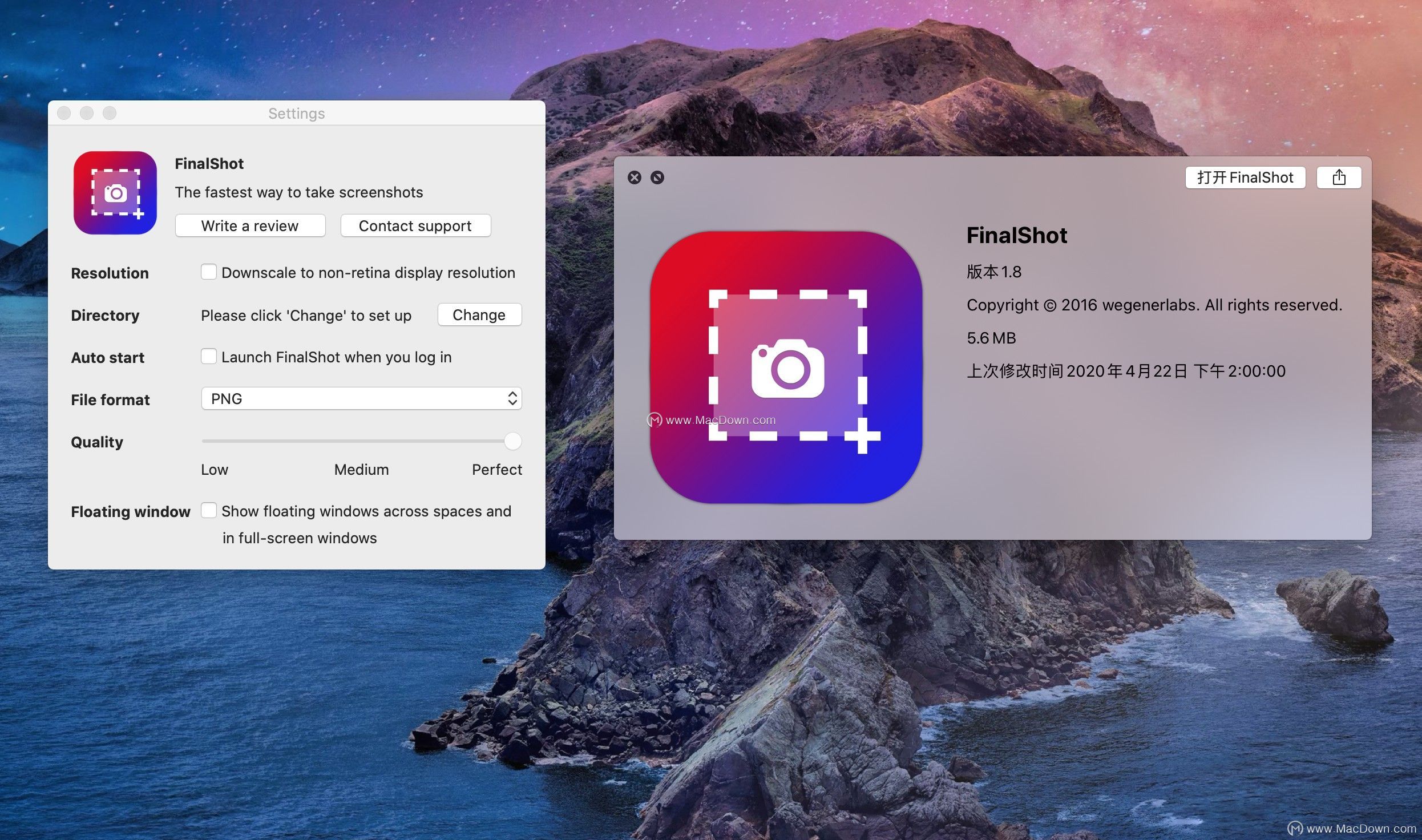Viewport: 1422px width, 840px height.
Task: Click the Settings window zoom button
Action: (x=110, y=113)
